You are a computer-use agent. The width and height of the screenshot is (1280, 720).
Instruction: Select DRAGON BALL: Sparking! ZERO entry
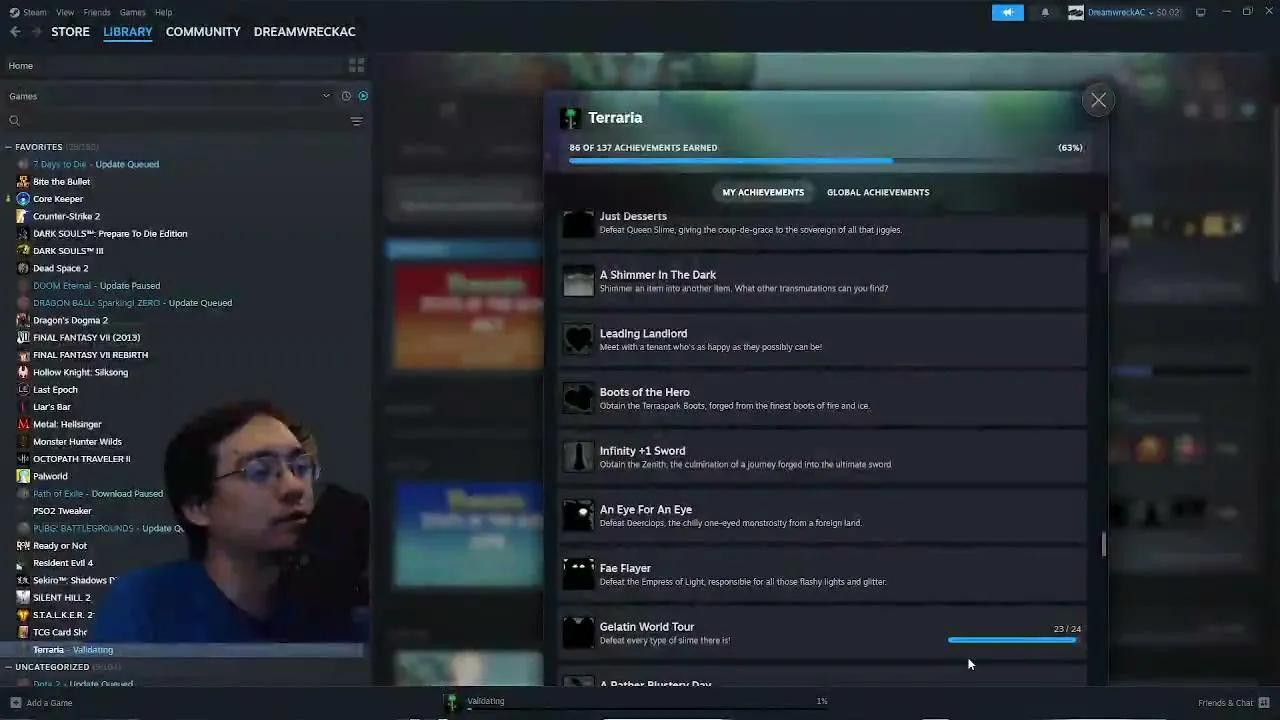pyautogui.click(x=132, y=303)
